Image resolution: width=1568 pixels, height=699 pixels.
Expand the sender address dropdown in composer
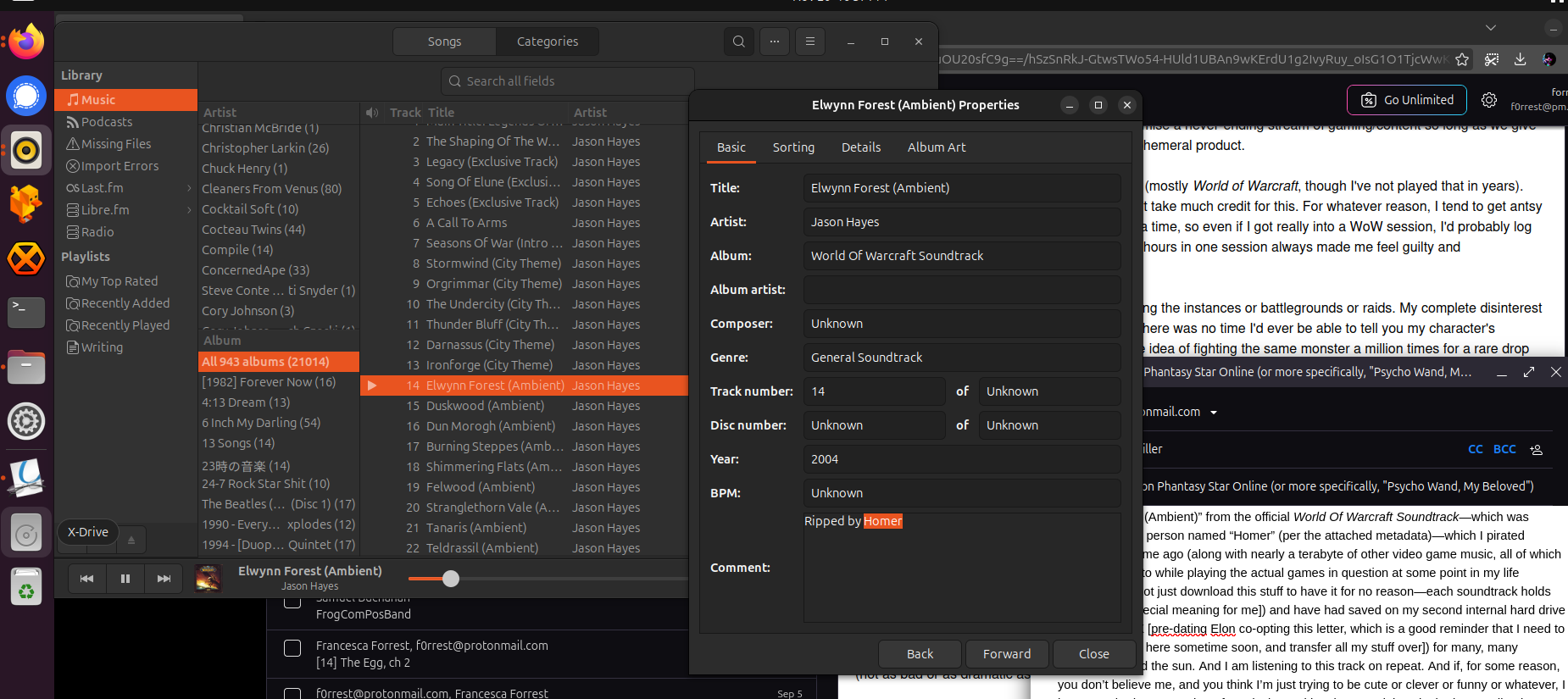point(1214,413)
